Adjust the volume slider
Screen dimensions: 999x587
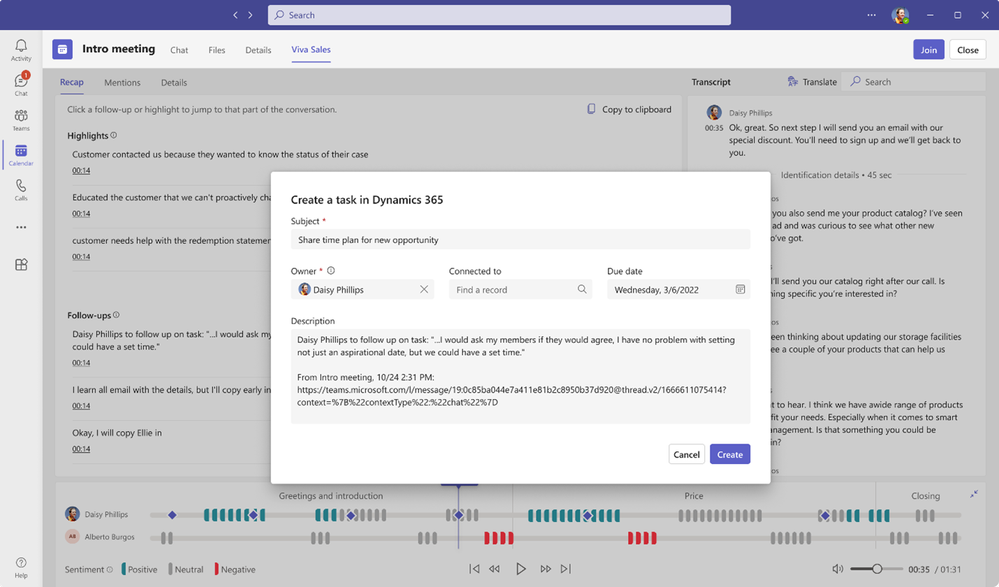[x=877, y=569]
